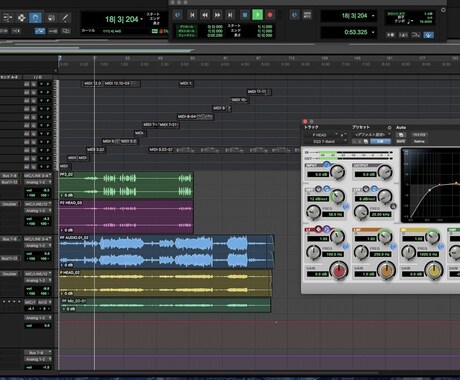Click the transport window options circle icon
The image size is (460, 380).
(x=443, y=10)
